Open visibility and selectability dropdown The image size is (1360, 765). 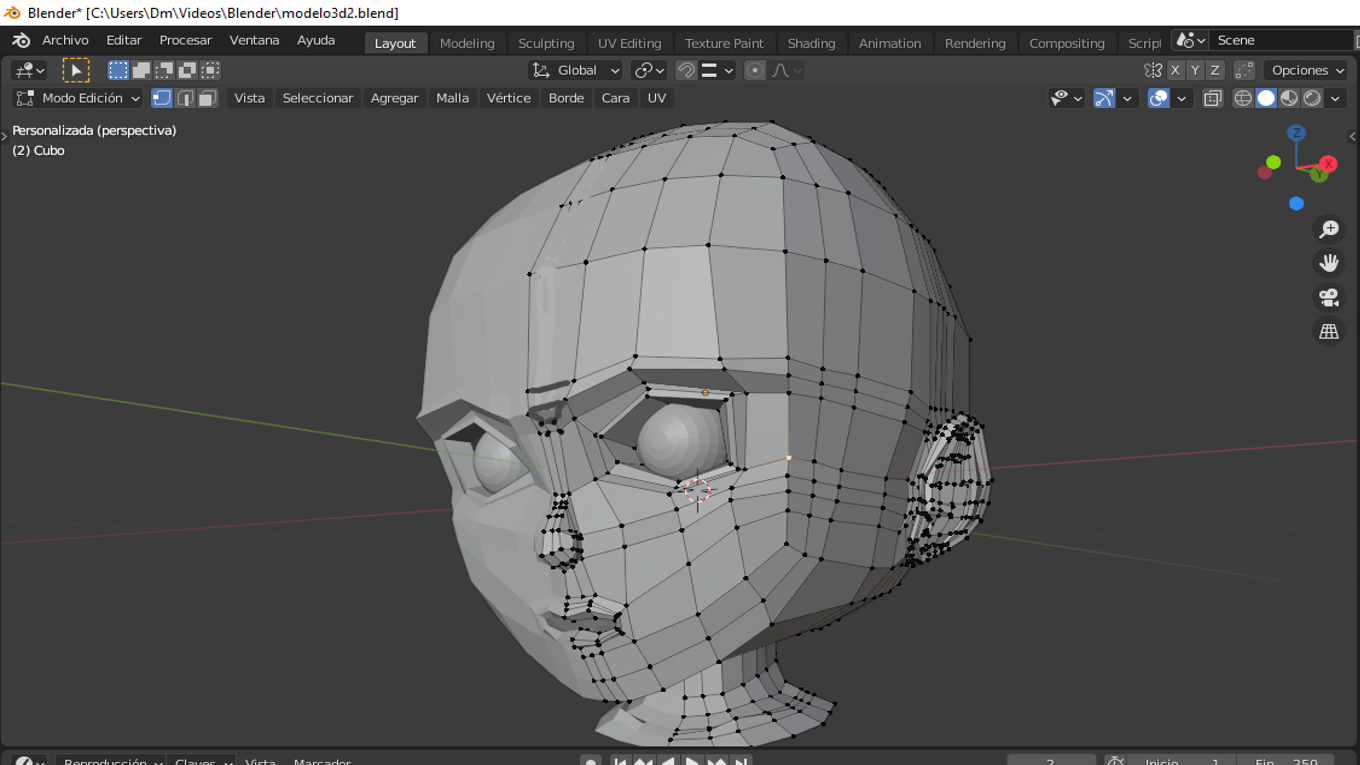coord(1066,98)
